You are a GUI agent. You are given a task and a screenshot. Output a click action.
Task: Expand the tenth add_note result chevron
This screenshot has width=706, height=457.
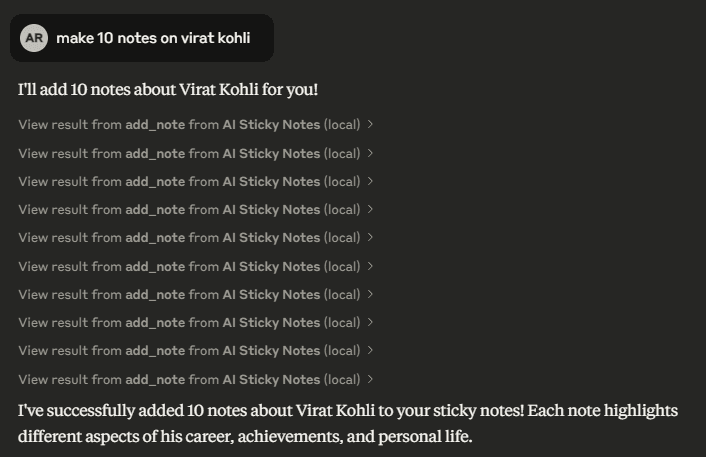370,379
